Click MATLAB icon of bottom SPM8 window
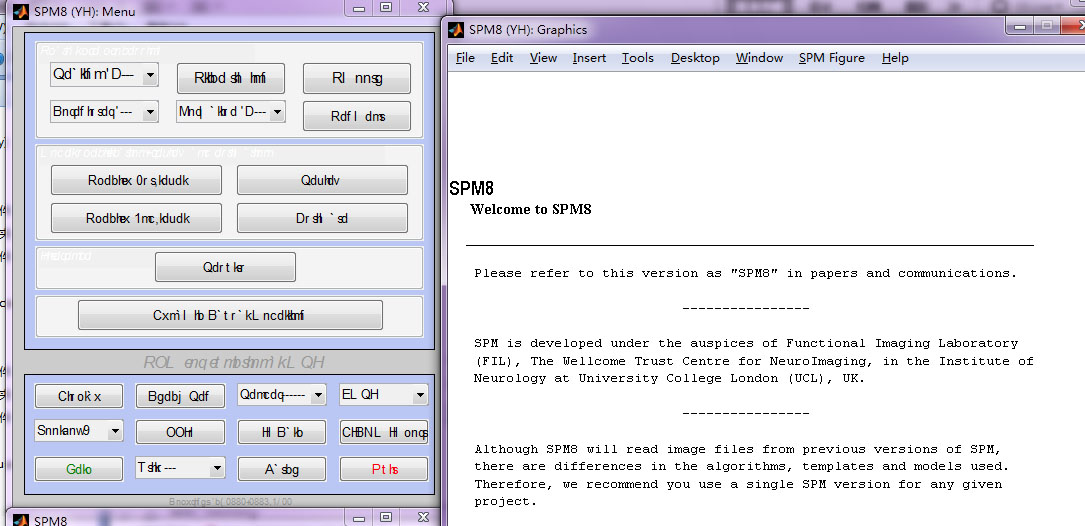The height and width of the screenshot is (526, 1085). (22, 520)
